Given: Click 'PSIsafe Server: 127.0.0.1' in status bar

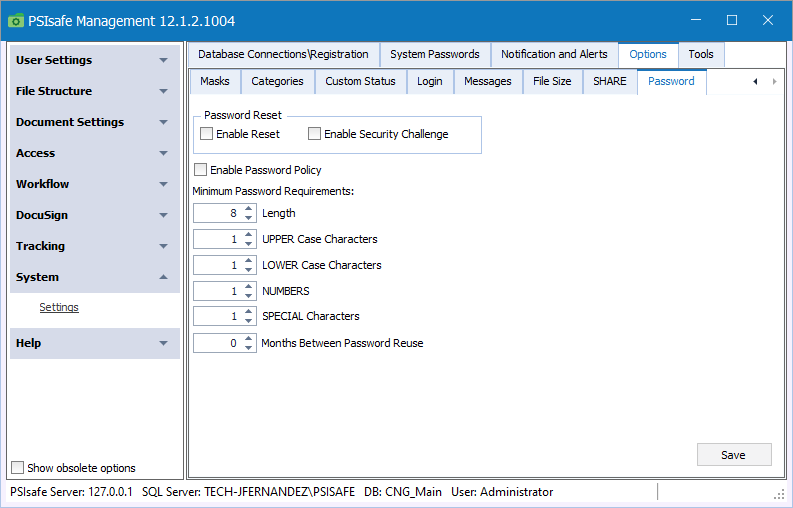Looking at the screenshot, I should point(71,492).
